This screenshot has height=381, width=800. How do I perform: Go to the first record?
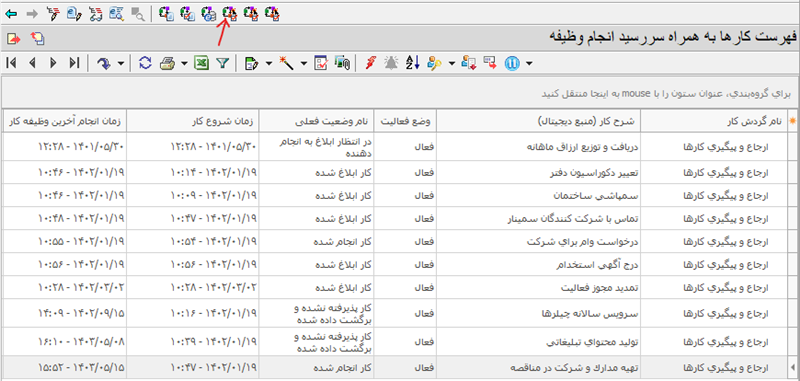(x=11, y=63)
